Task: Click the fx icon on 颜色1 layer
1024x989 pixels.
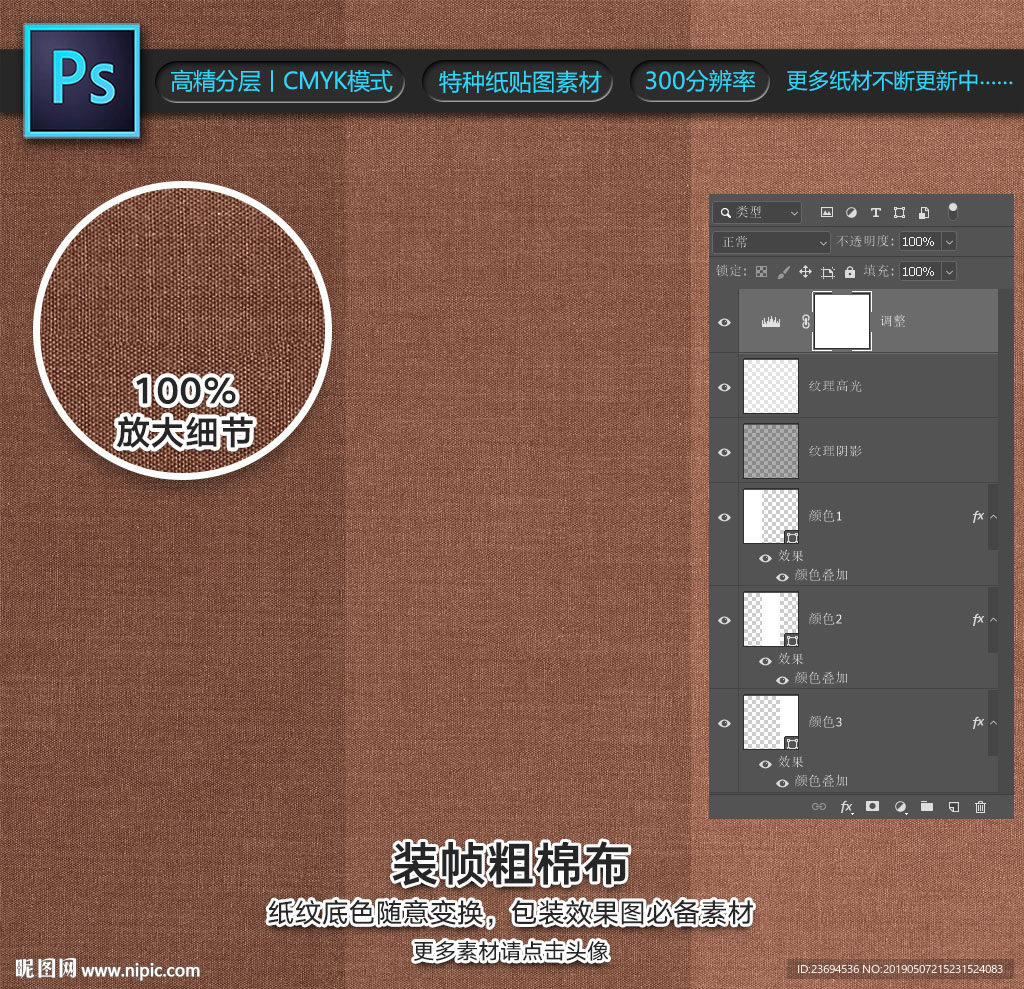Action: tap(978, 517)
